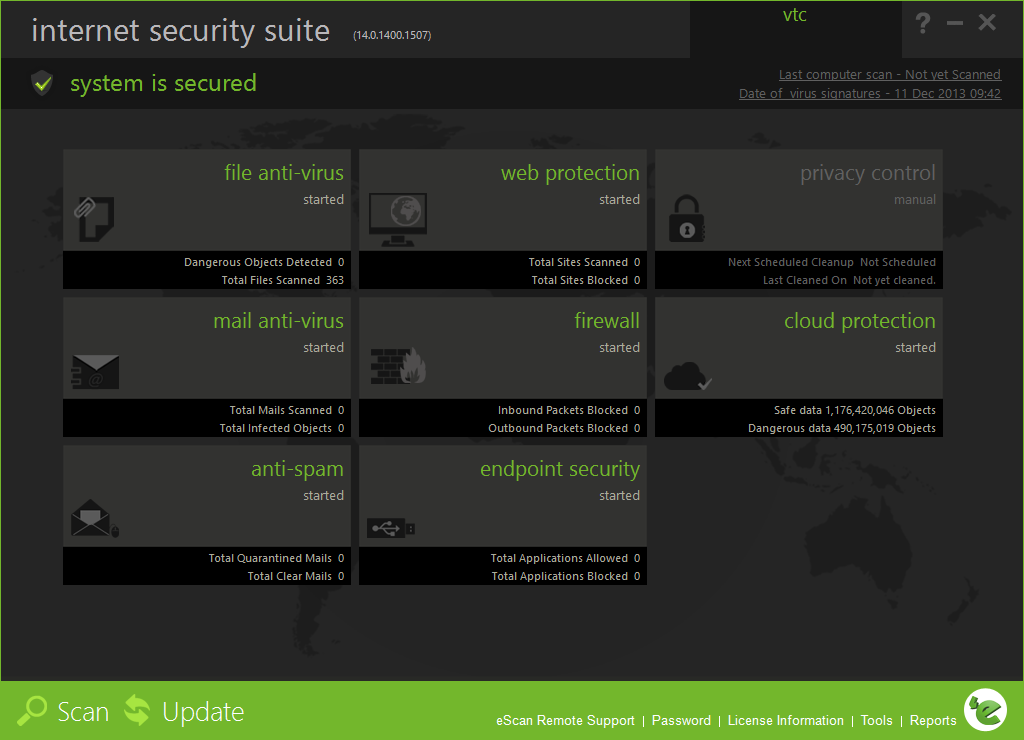Open the Tools menu
Viewport: 1024px width, 740px height.
[876, 721]
